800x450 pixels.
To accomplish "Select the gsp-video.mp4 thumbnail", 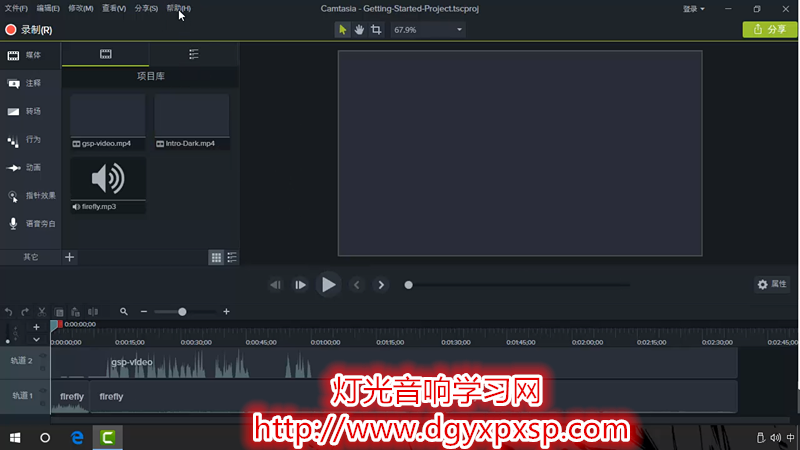I will click(x=108, y=121).
